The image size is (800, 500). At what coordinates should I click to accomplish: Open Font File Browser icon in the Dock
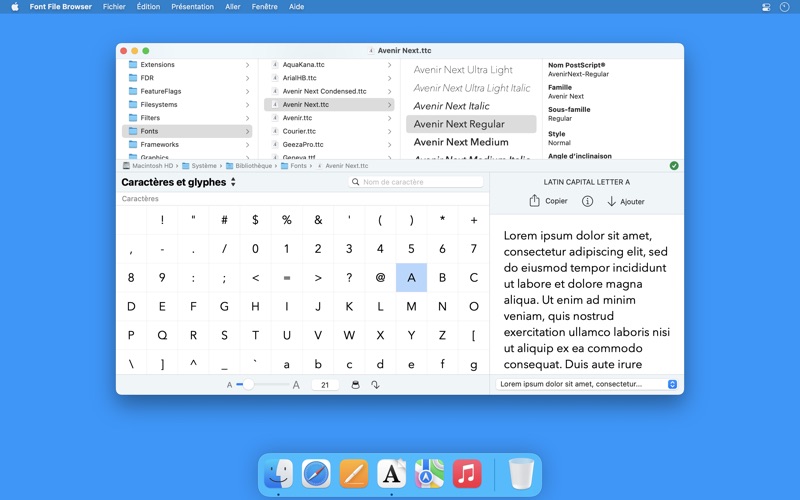click(391, 474)
